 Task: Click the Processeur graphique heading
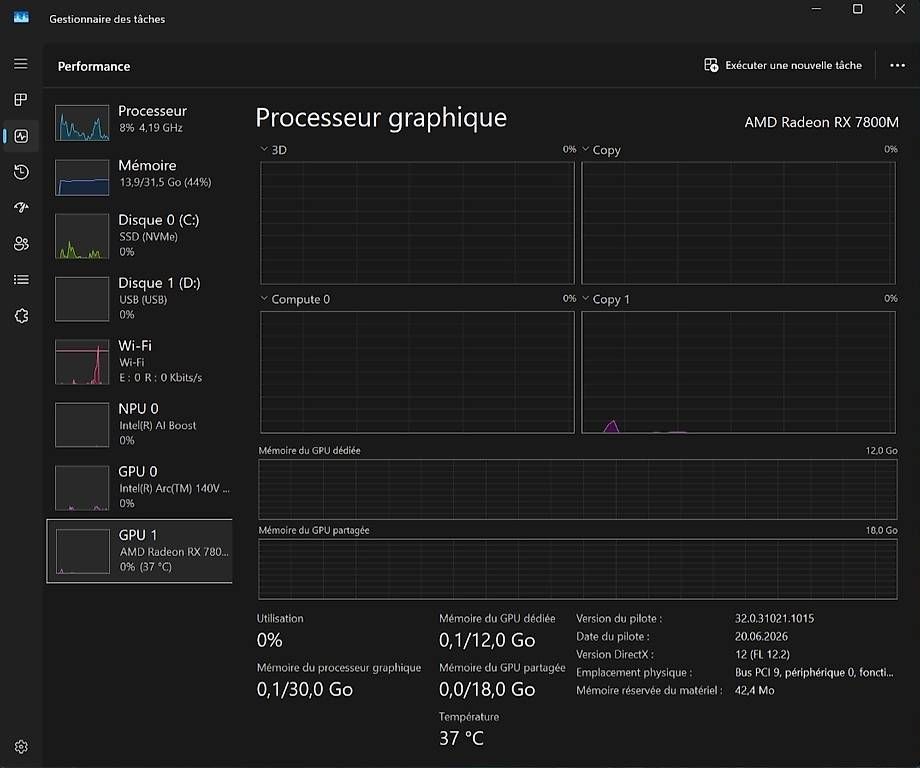point(381,118)
